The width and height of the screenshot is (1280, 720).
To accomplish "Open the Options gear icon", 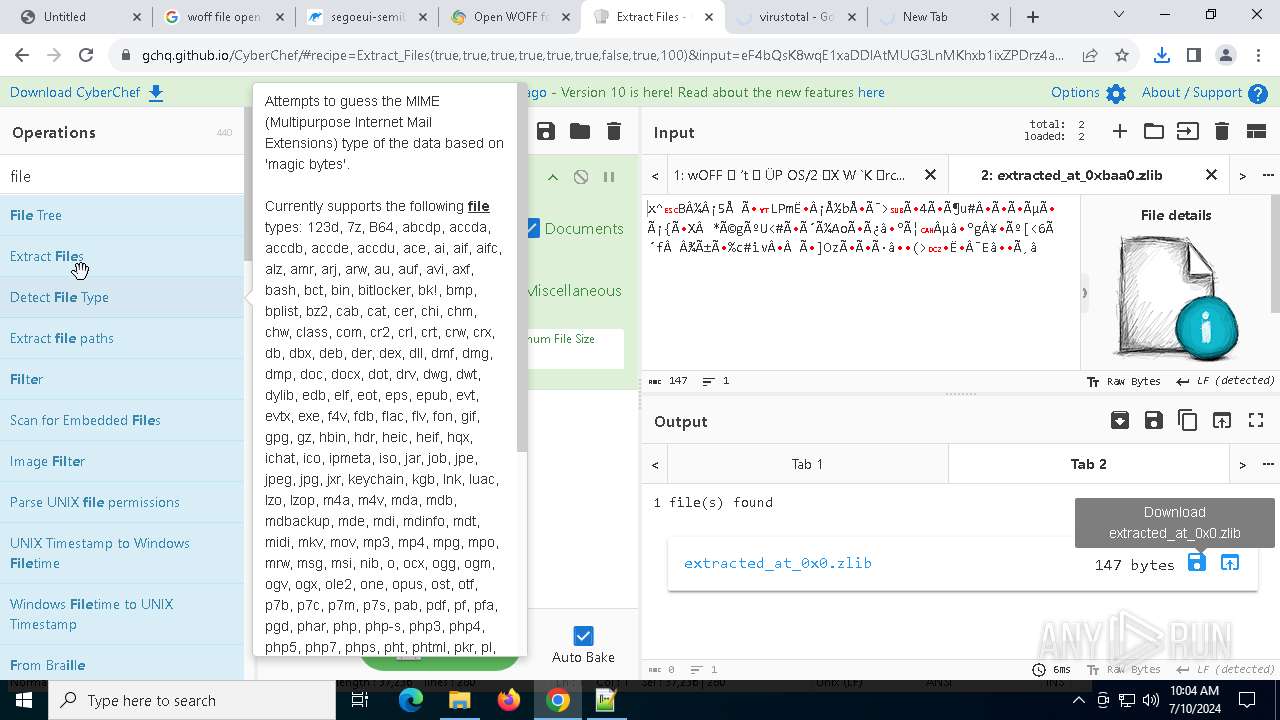I will coord(1116,93).
